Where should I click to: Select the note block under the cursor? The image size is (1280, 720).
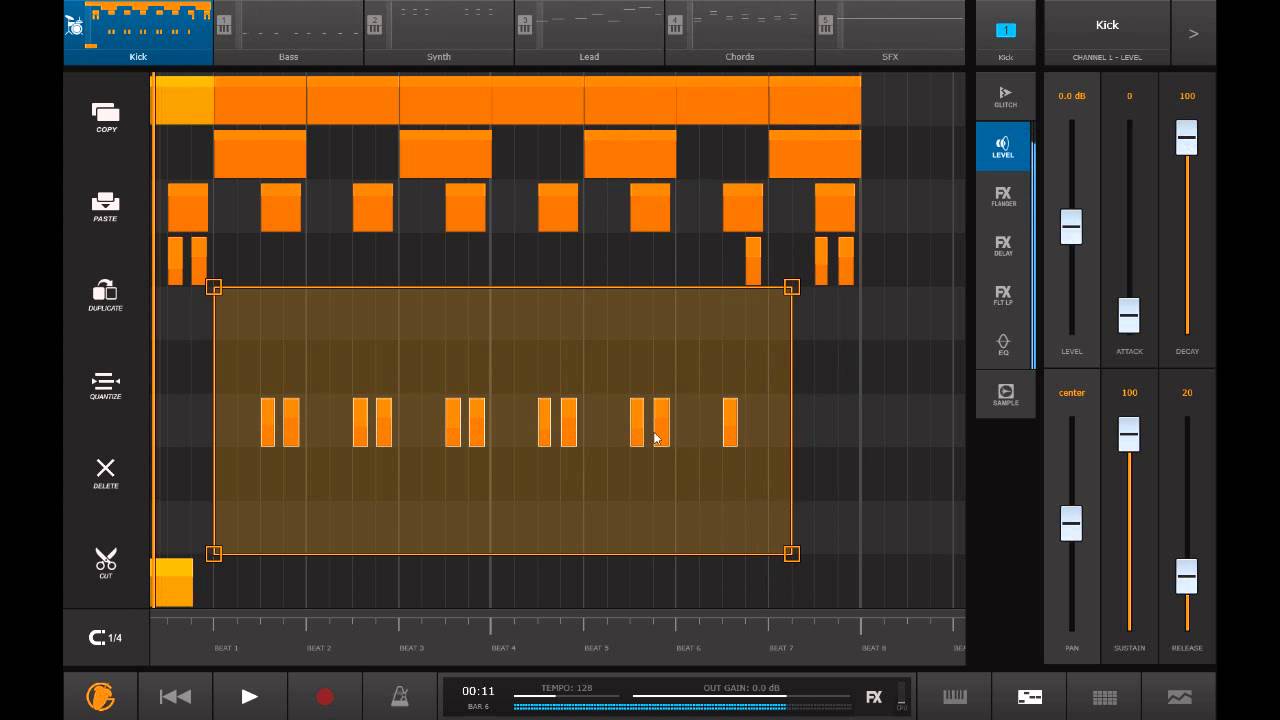click(x=661, y=422)
